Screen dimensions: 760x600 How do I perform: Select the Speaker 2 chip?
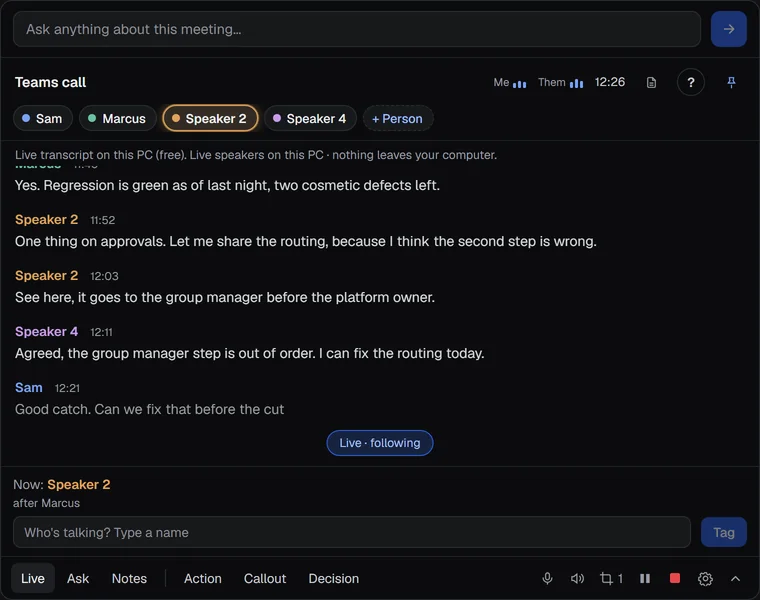tap(210, 118)
